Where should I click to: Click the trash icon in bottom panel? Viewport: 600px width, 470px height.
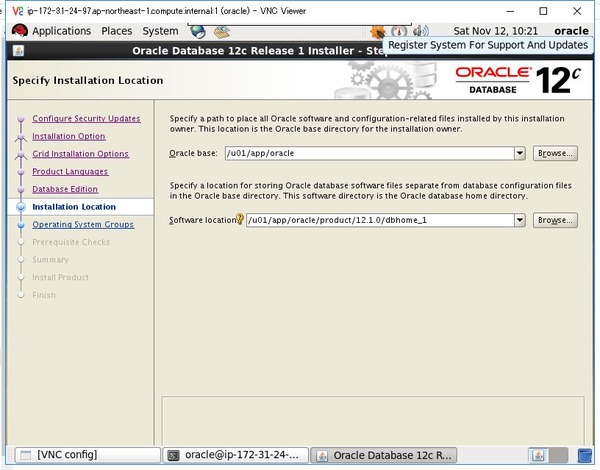(584, 455)
